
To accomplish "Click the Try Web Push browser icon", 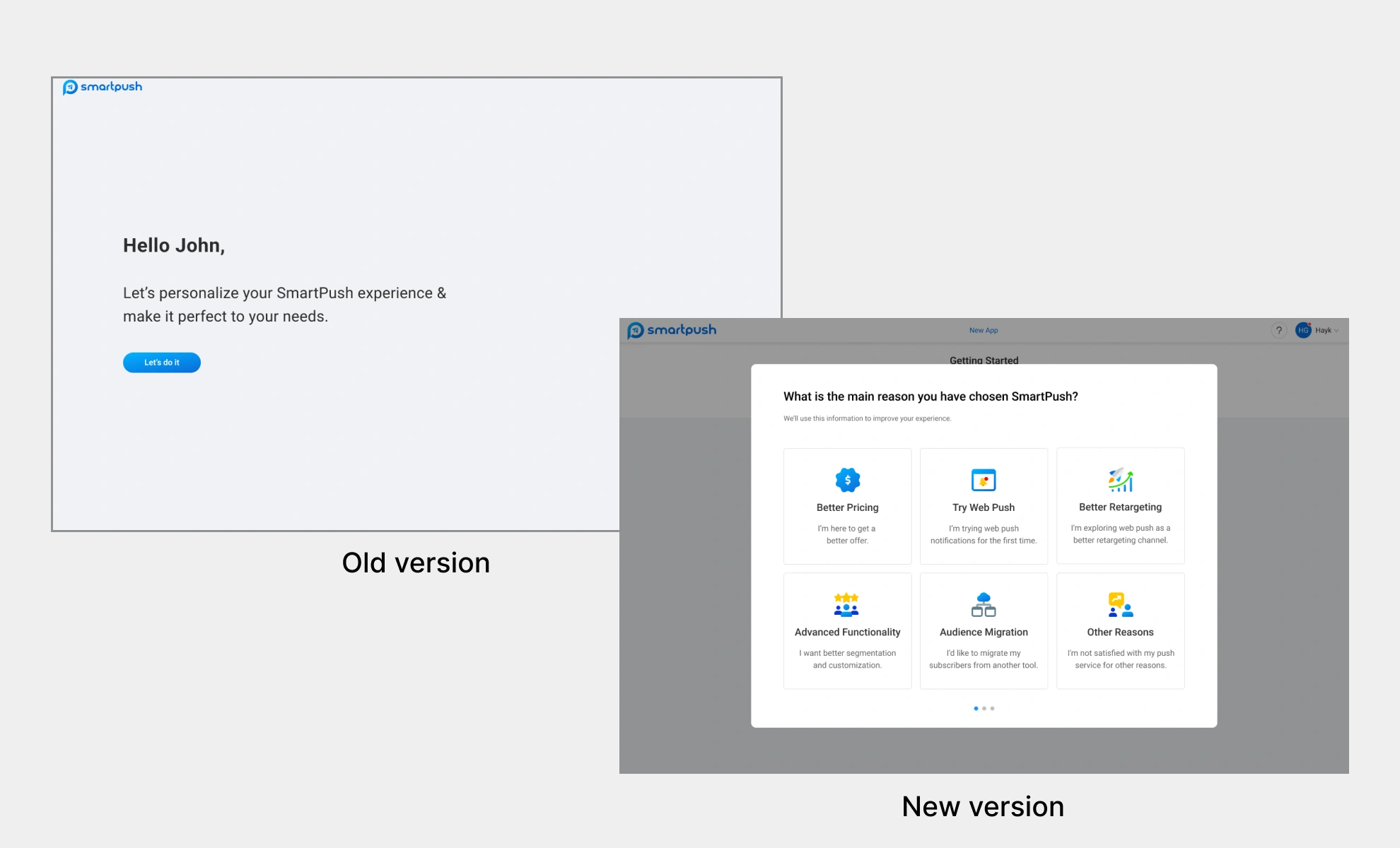I will coord(983,481).
